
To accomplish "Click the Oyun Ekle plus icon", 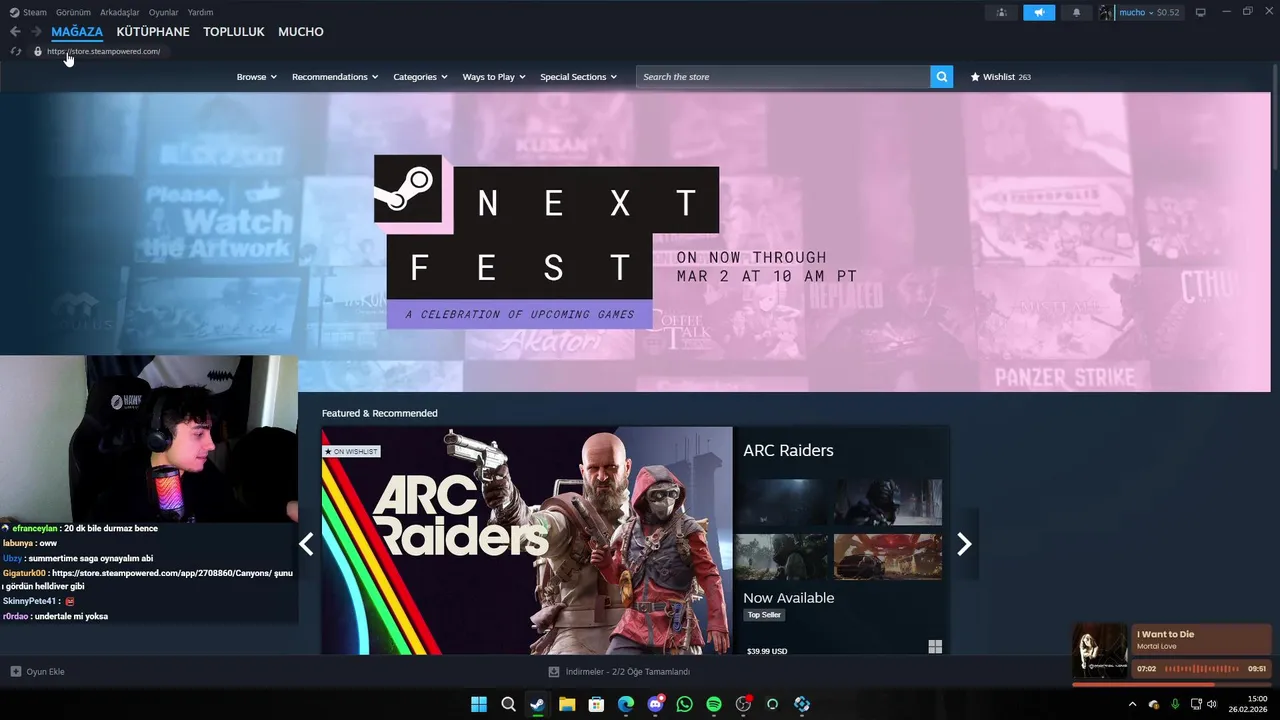I will 15,671.
